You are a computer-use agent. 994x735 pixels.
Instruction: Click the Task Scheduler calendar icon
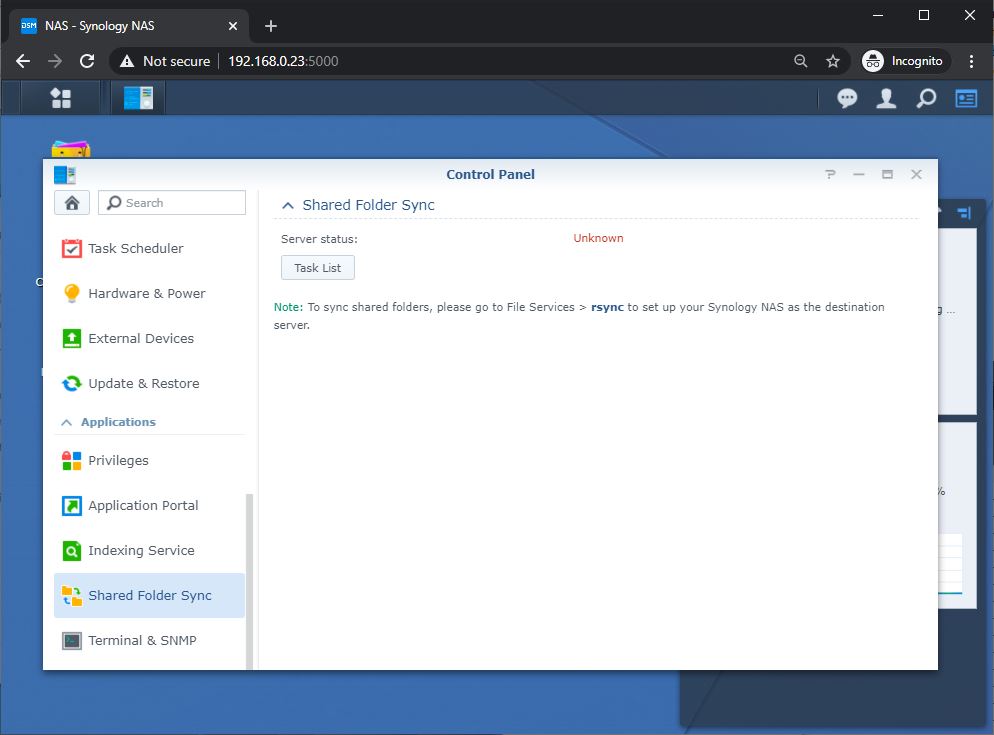pos(72,249)
